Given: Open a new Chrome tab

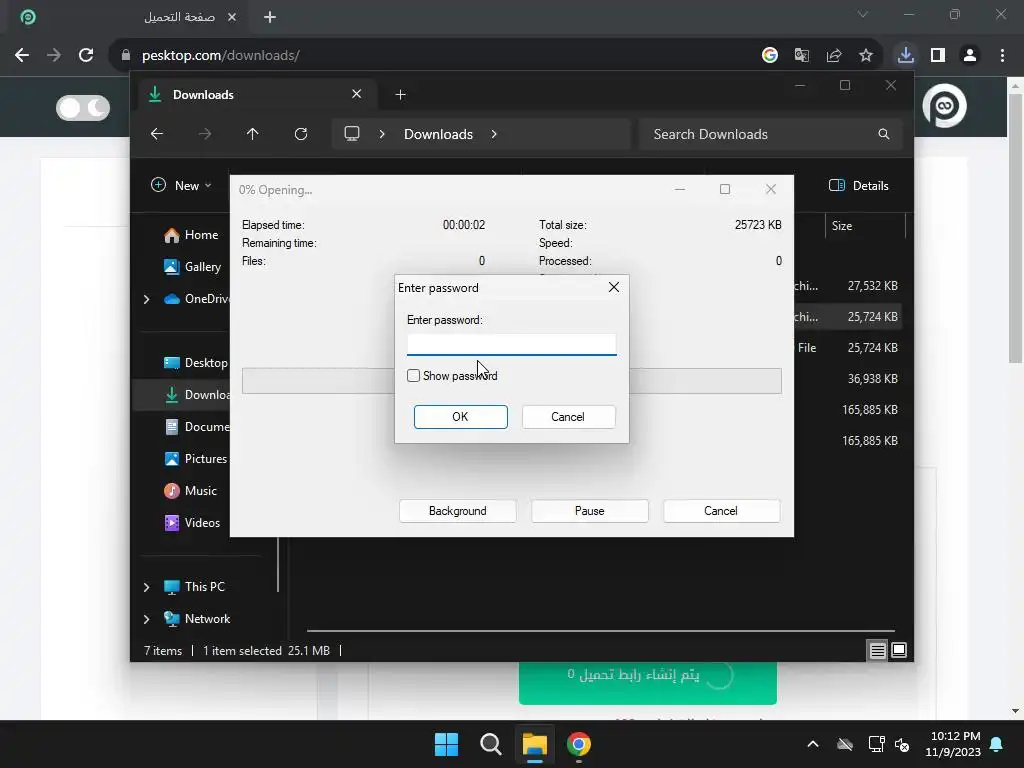Looking at the screenshot, I should [x=270, y=17].
